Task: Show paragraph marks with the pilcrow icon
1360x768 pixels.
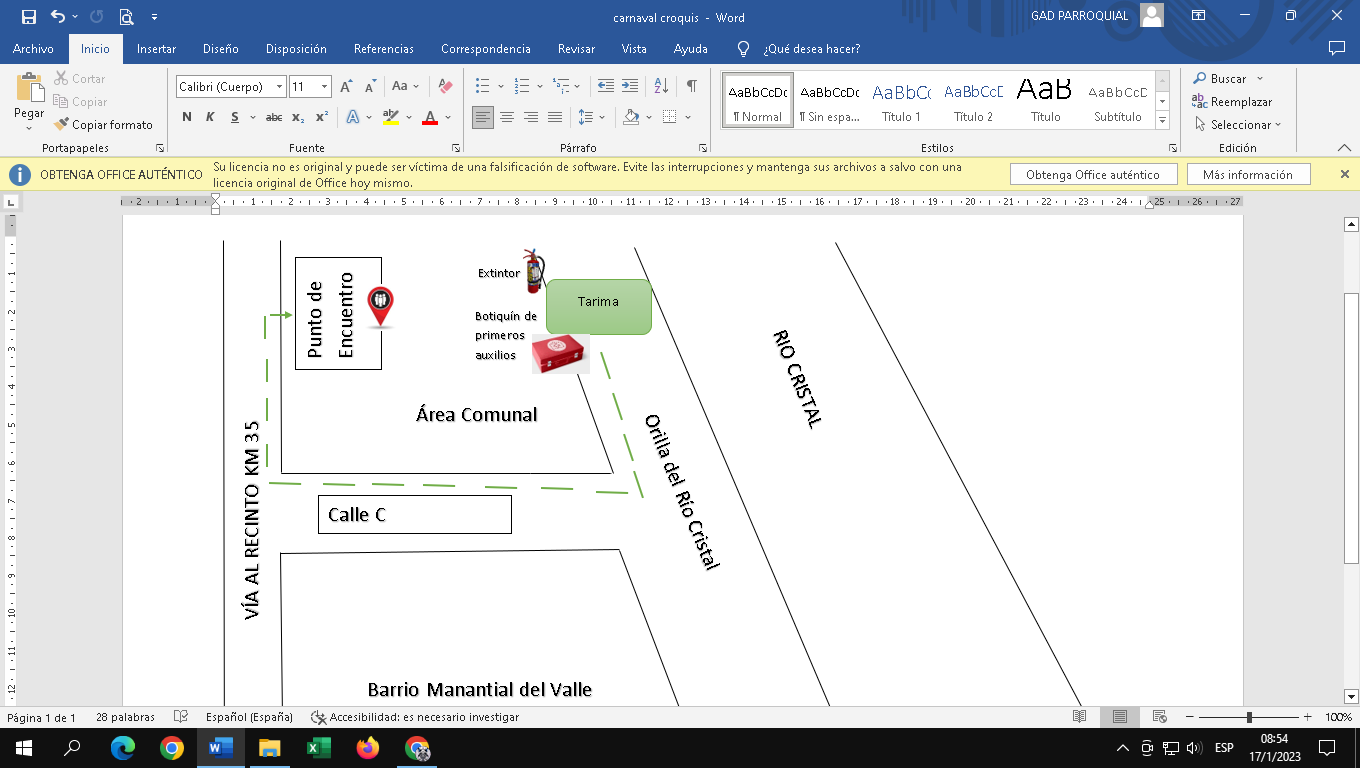Action: click(691, 87)
